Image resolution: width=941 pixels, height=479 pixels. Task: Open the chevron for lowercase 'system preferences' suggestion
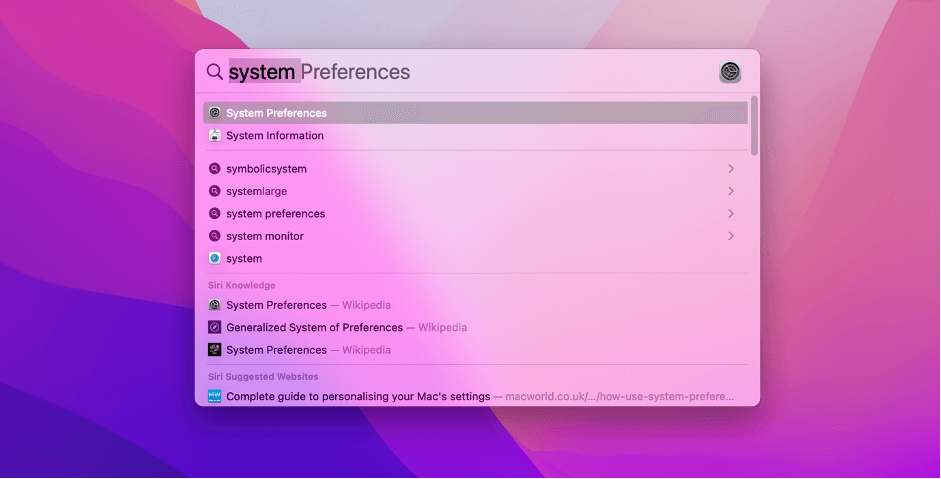click(731, 214)
